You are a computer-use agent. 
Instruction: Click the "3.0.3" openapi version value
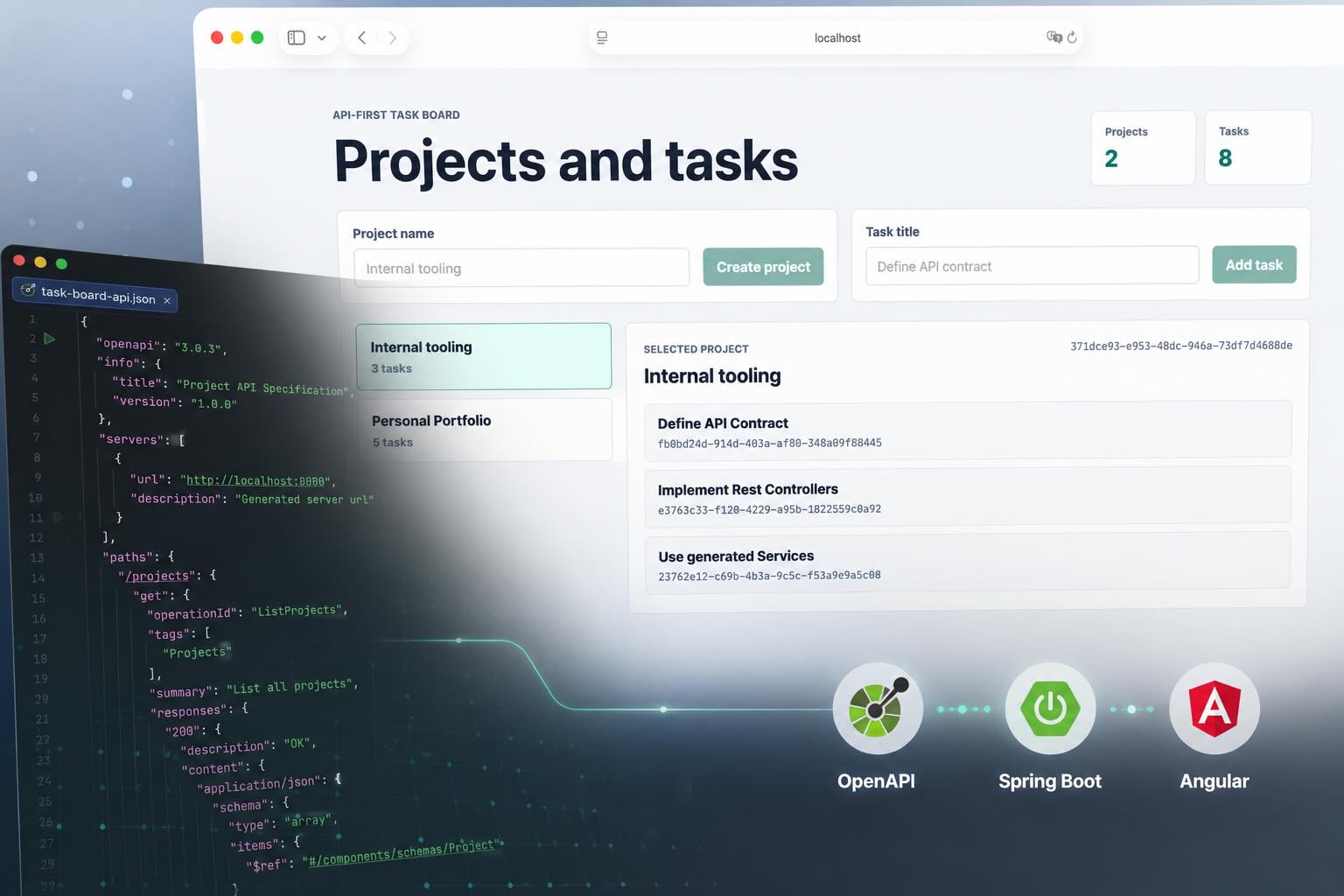coord(198,347)
